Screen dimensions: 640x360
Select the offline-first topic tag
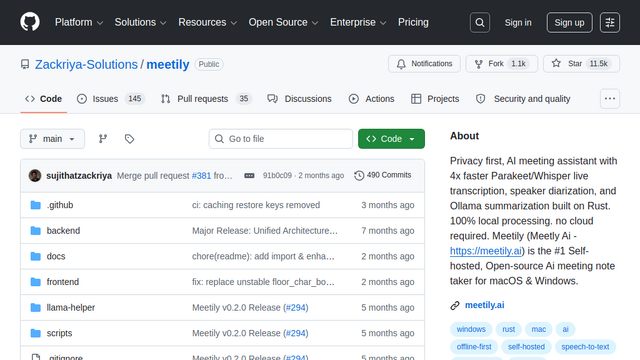[474, 347]
